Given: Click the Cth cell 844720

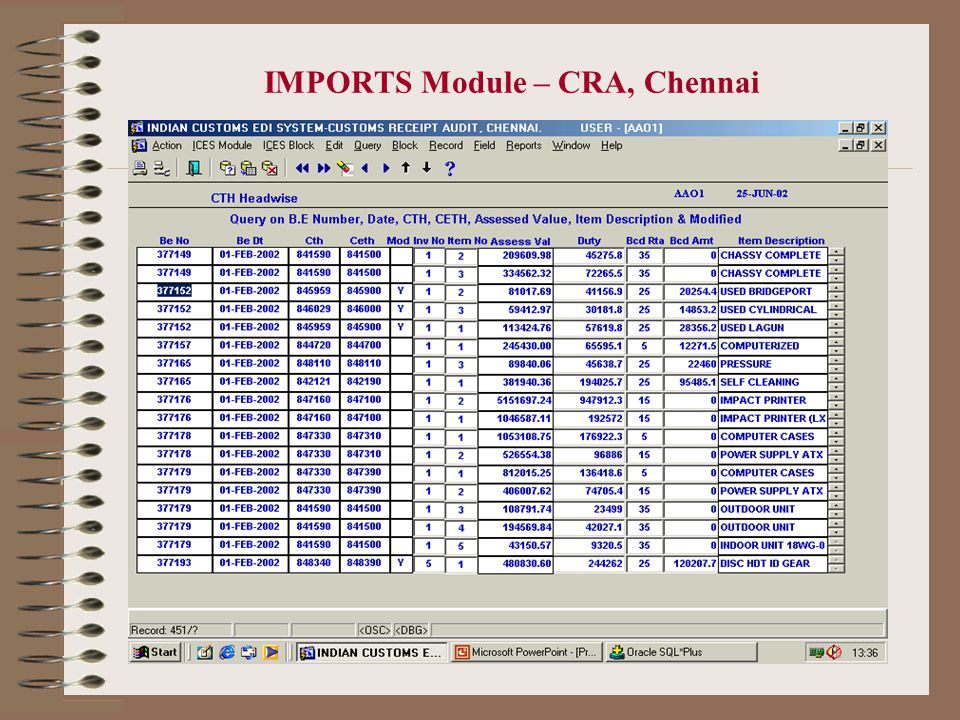Looking at the screenshot, I should coord(313,345).
